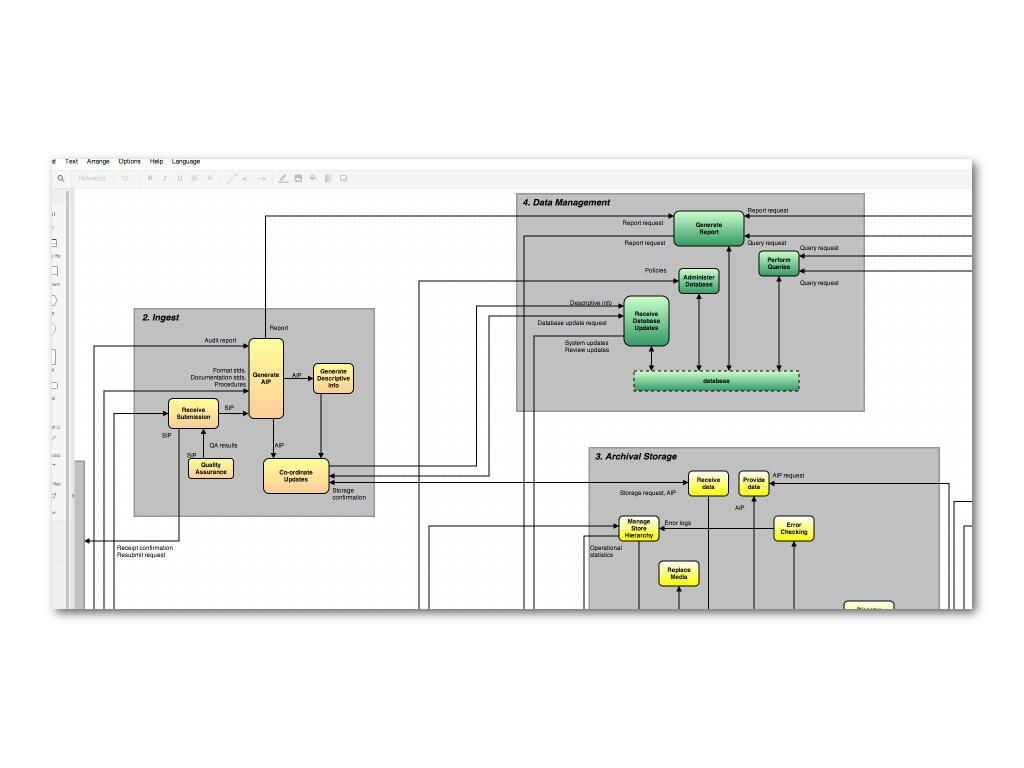Click the line color pencil icon
The height and width of the screenshot is (768, 1024).
(283, 178)
